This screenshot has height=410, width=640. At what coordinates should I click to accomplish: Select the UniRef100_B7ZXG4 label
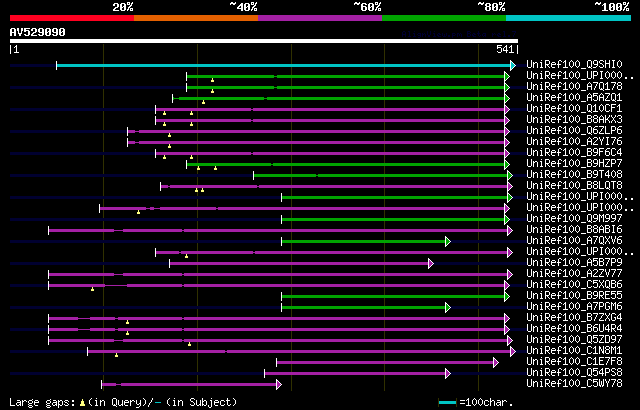point(574,318)
